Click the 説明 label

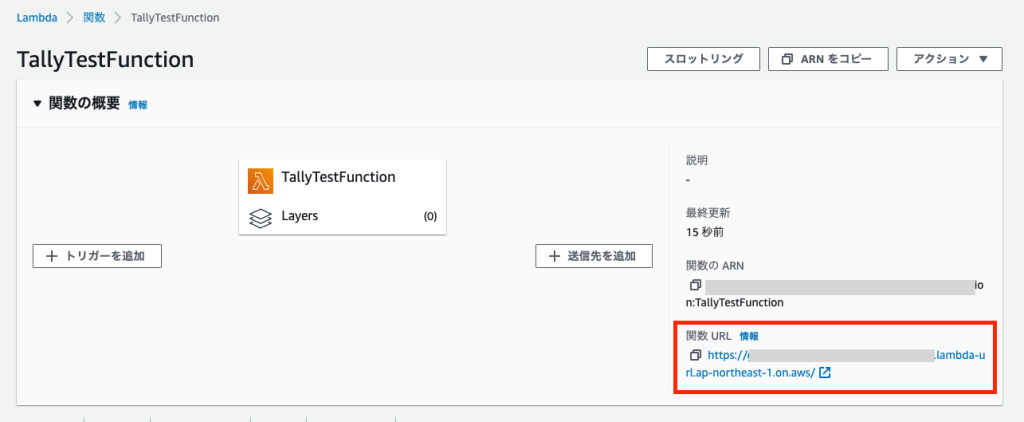coord(697,160)
